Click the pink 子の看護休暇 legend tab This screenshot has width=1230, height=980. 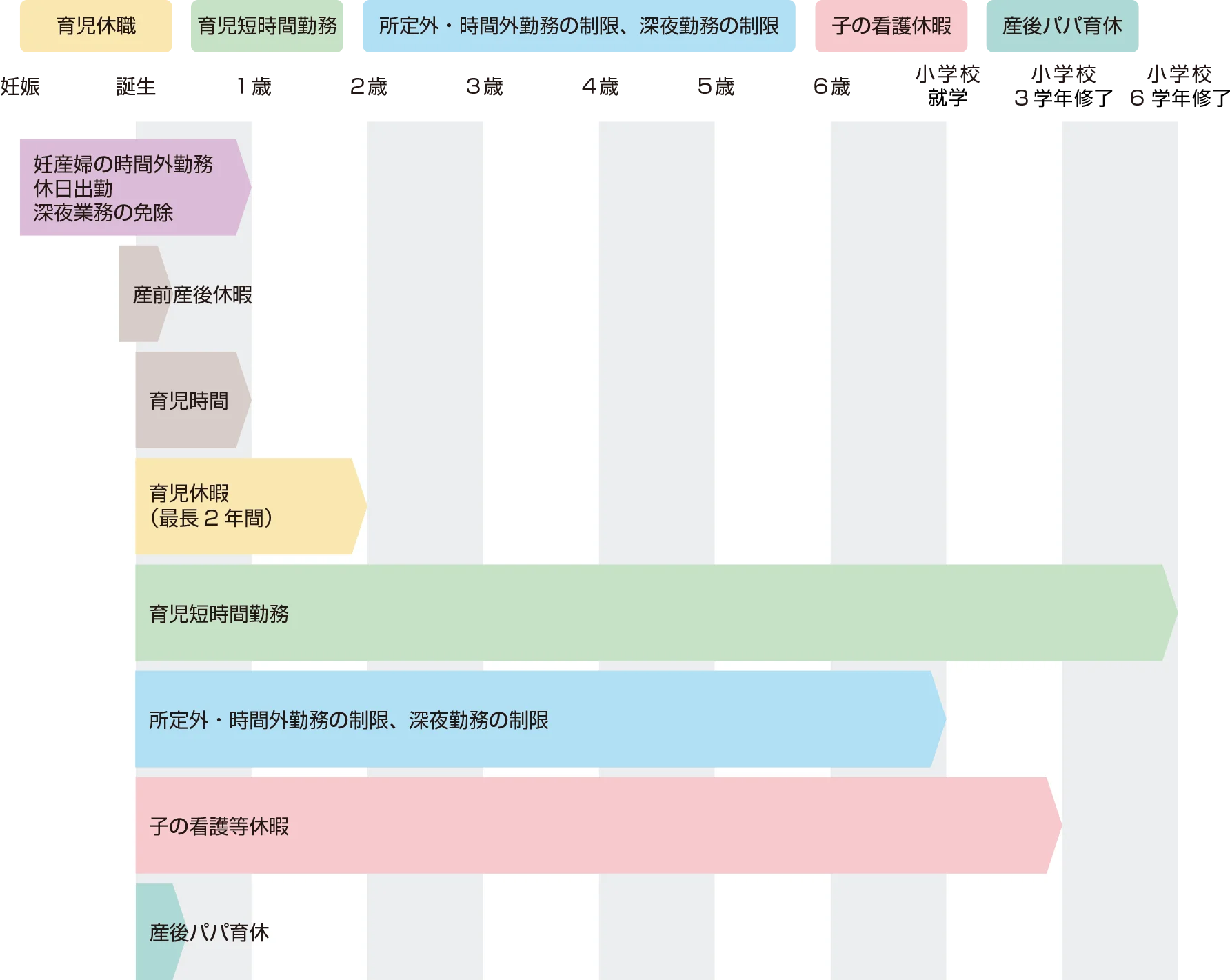coord(891,26)
